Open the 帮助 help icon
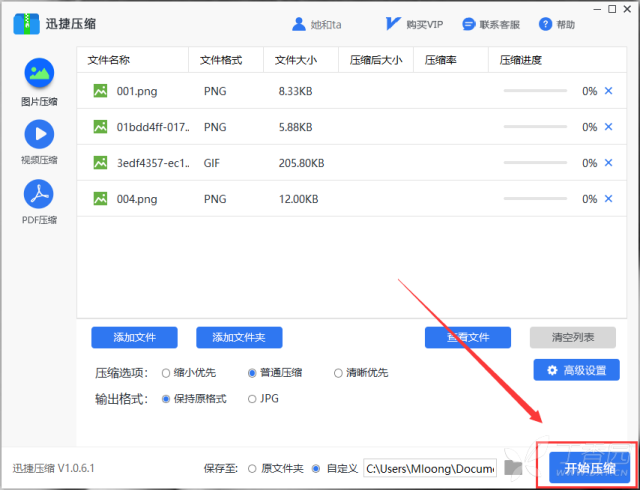 click(545, 24)
